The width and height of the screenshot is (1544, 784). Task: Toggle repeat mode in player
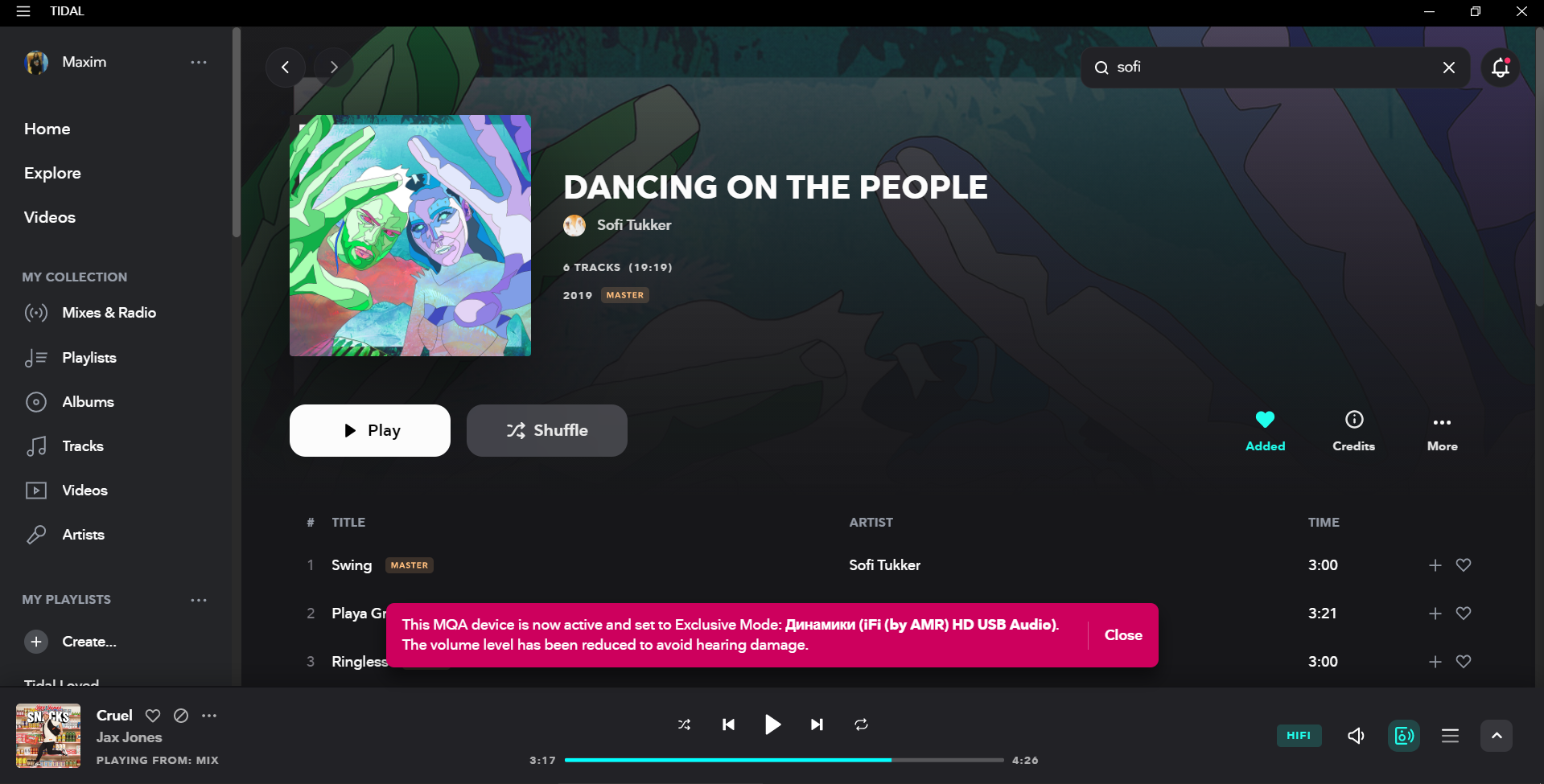point(861,724)
